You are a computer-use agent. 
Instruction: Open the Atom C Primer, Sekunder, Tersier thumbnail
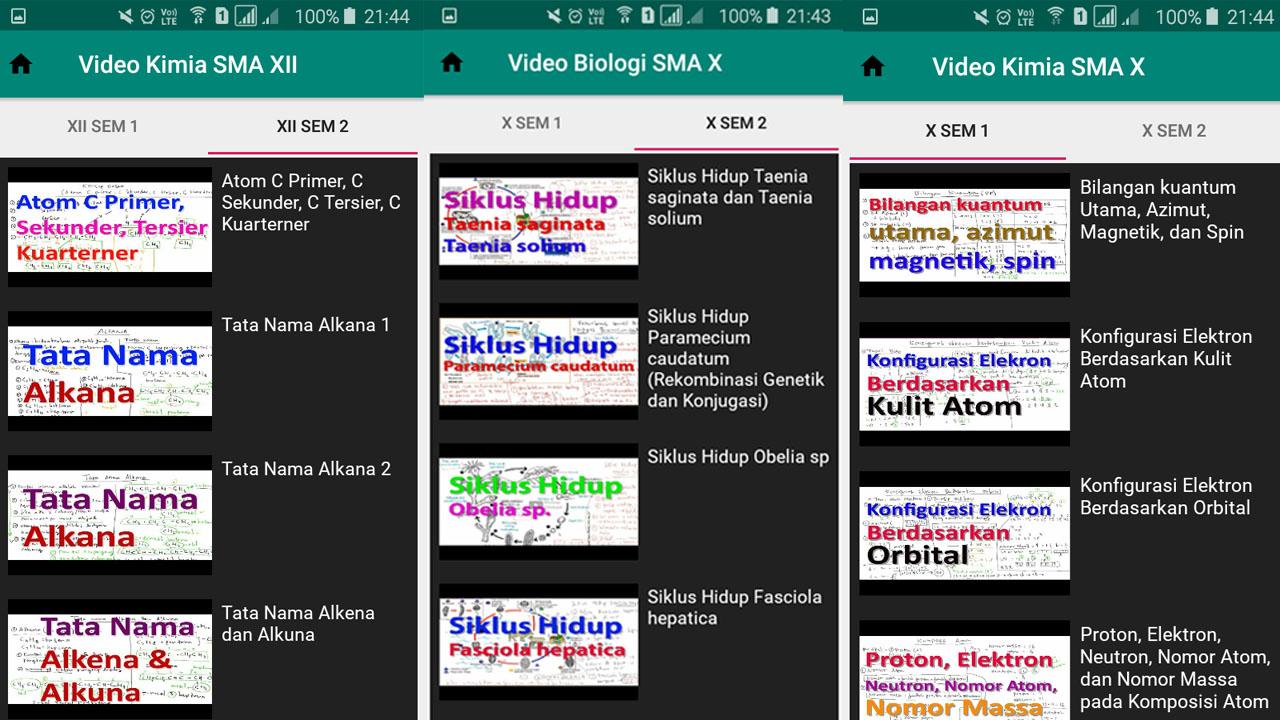(x=110, y=227)
